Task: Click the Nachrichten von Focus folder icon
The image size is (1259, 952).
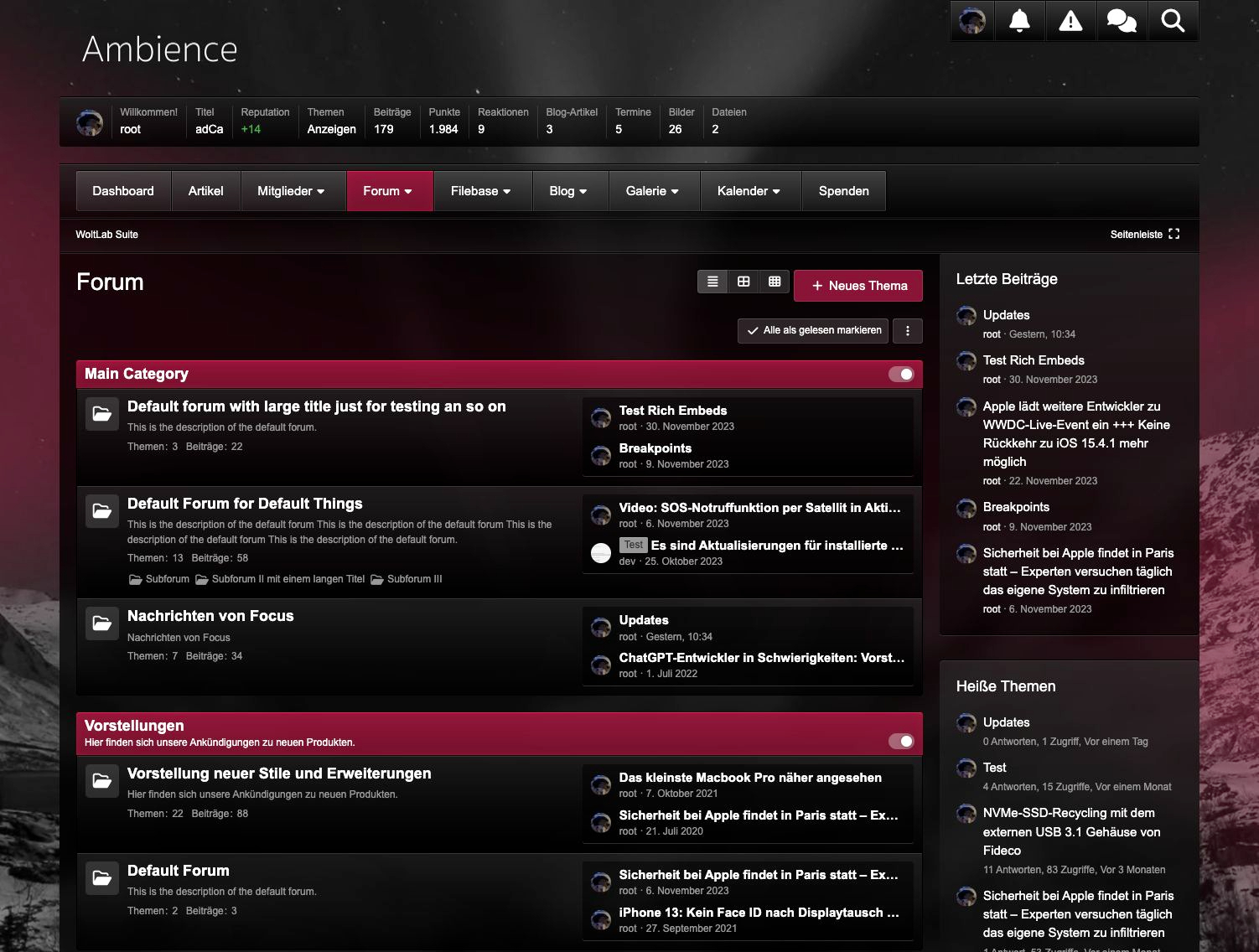Action: tap(102, 623)
